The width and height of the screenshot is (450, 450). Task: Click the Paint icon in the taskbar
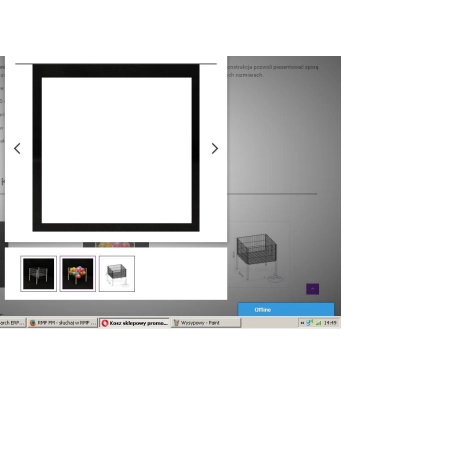click(x=176, y=323)
